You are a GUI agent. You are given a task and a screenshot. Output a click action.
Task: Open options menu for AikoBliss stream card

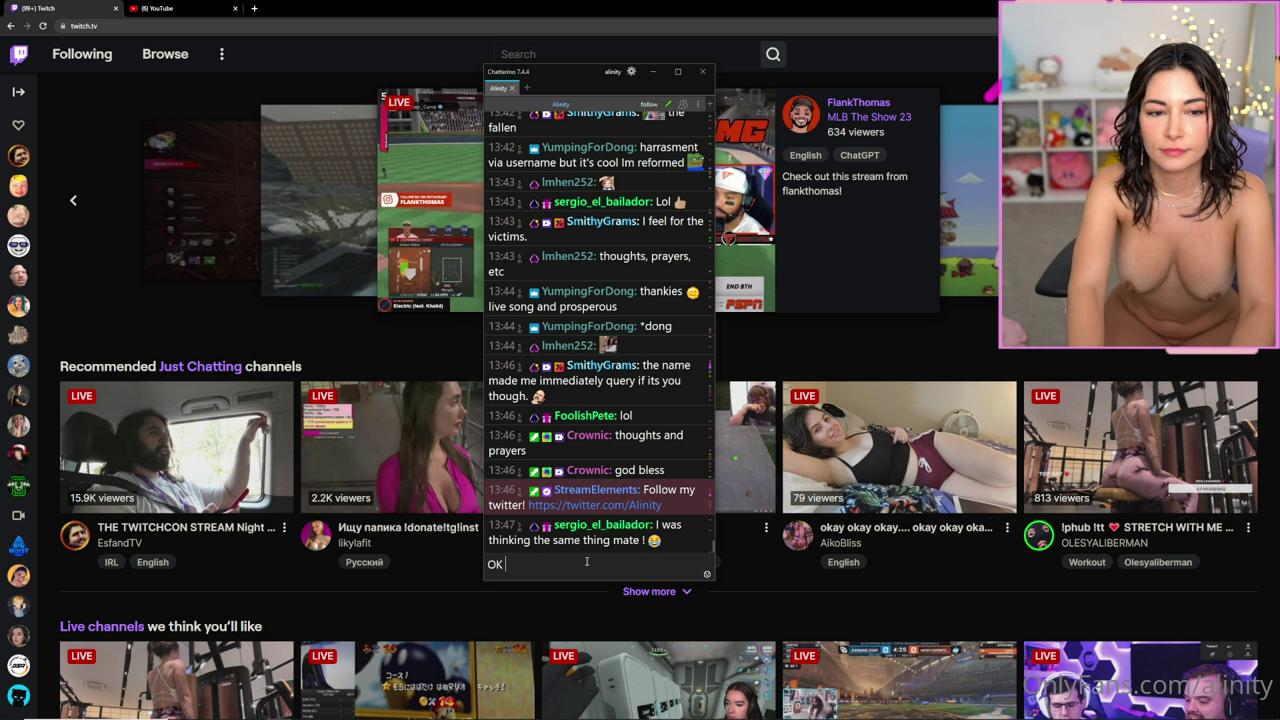point(1007,528)
